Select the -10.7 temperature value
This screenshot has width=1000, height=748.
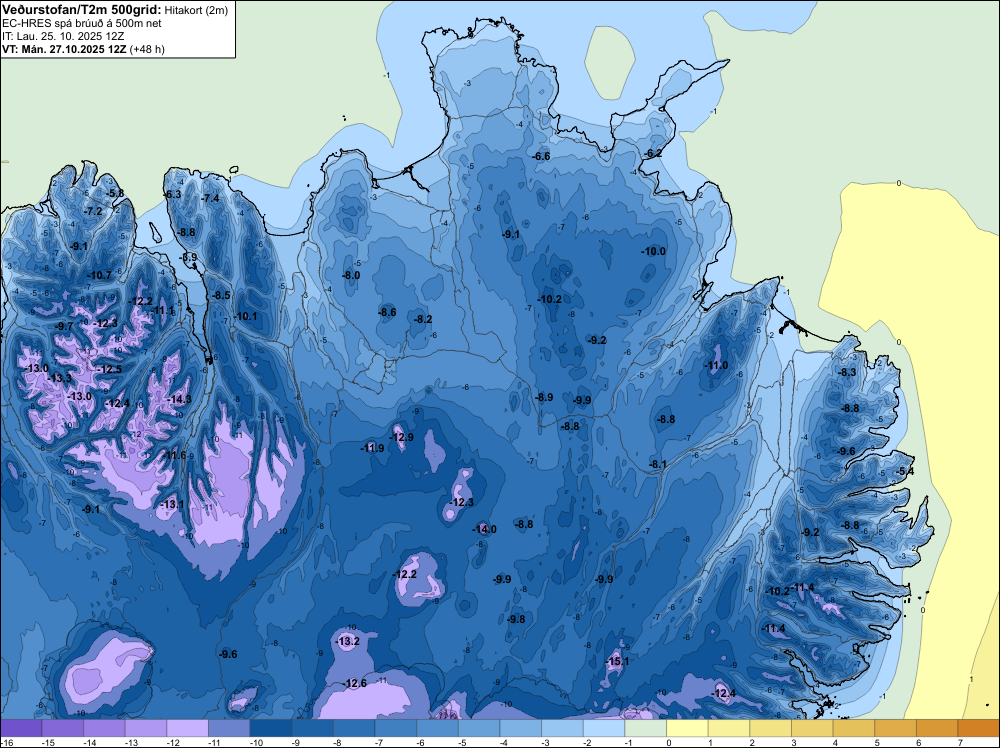pyautogui.click(x=99, y=275)
